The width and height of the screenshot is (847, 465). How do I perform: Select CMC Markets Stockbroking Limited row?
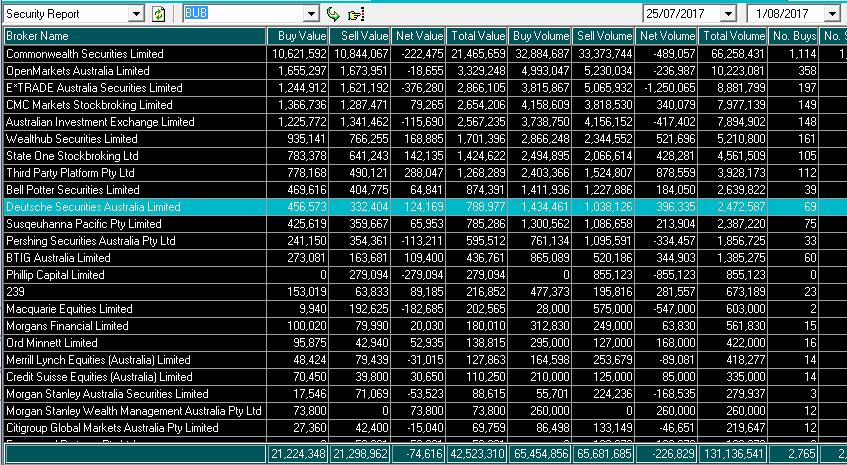tap(424, 105)
